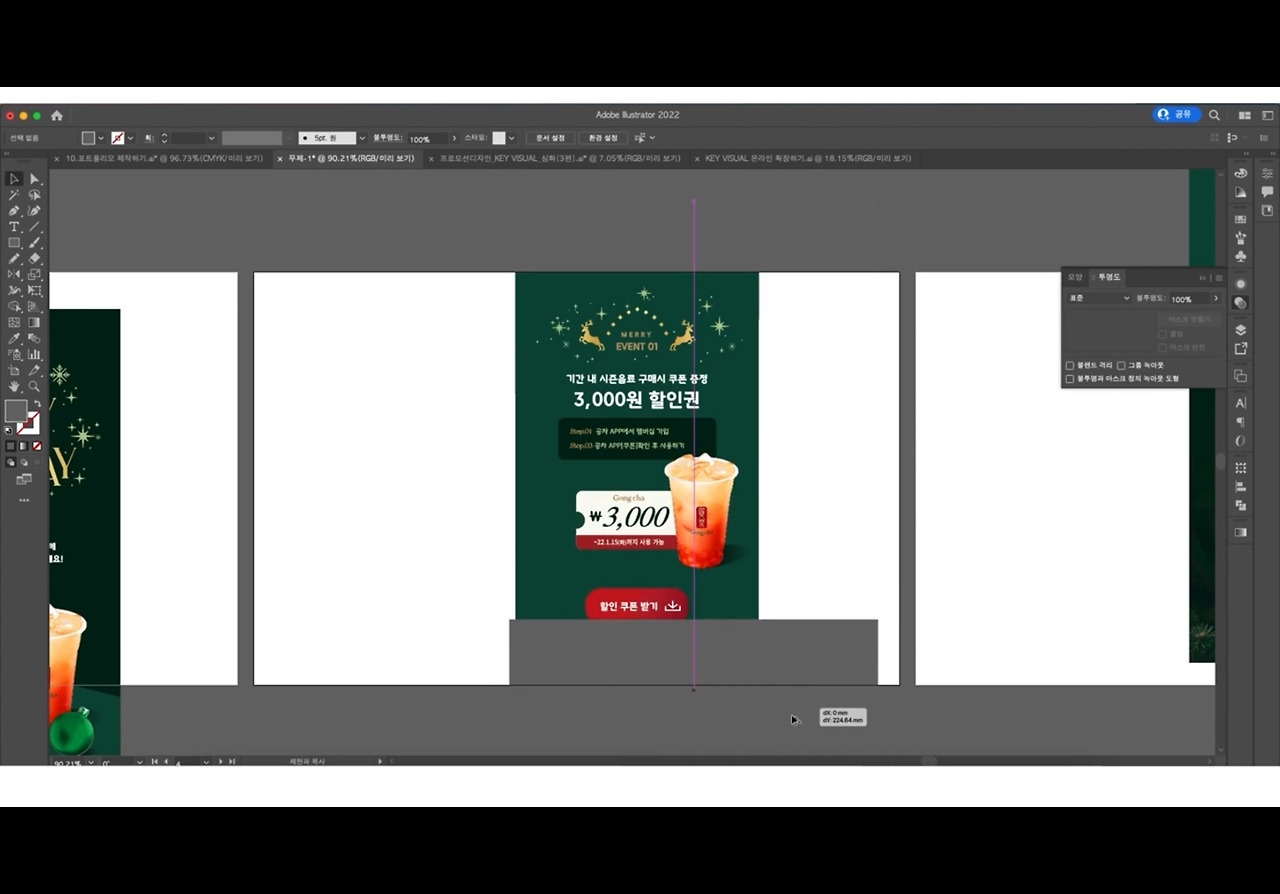Image resolution: width=1280 pixels, height=894 pixels.
Task: Click the '공유' share button
Action: pos(1176,115)
